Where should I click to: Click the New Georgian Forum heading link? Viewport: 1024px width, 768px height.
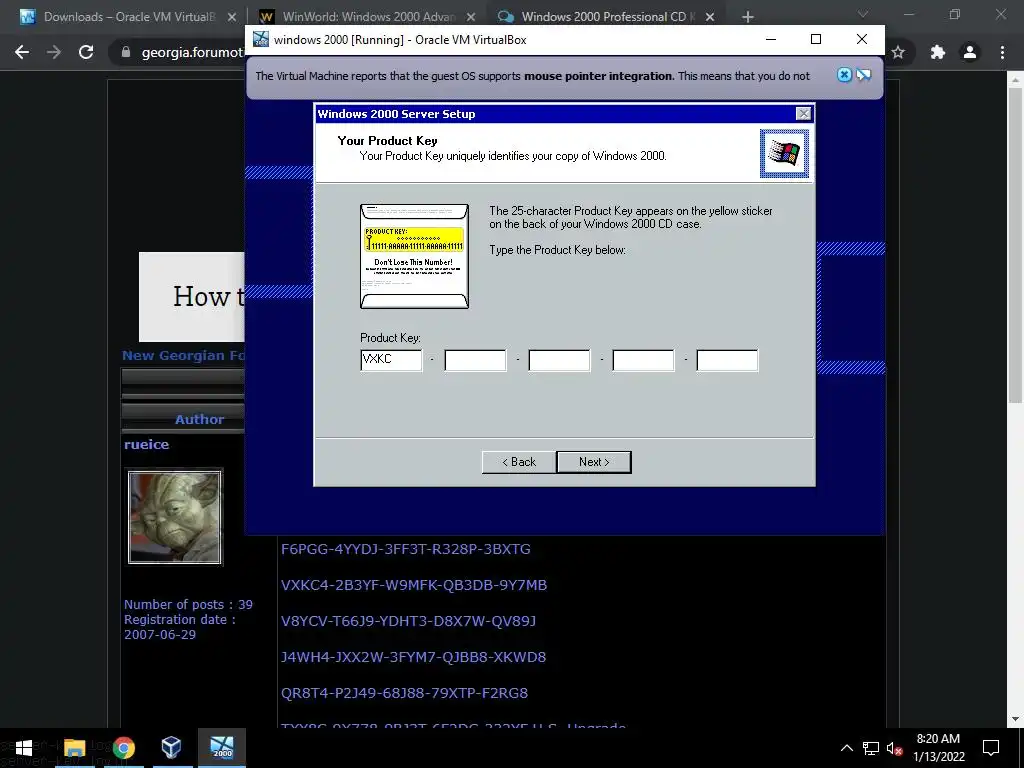(184, 355)
